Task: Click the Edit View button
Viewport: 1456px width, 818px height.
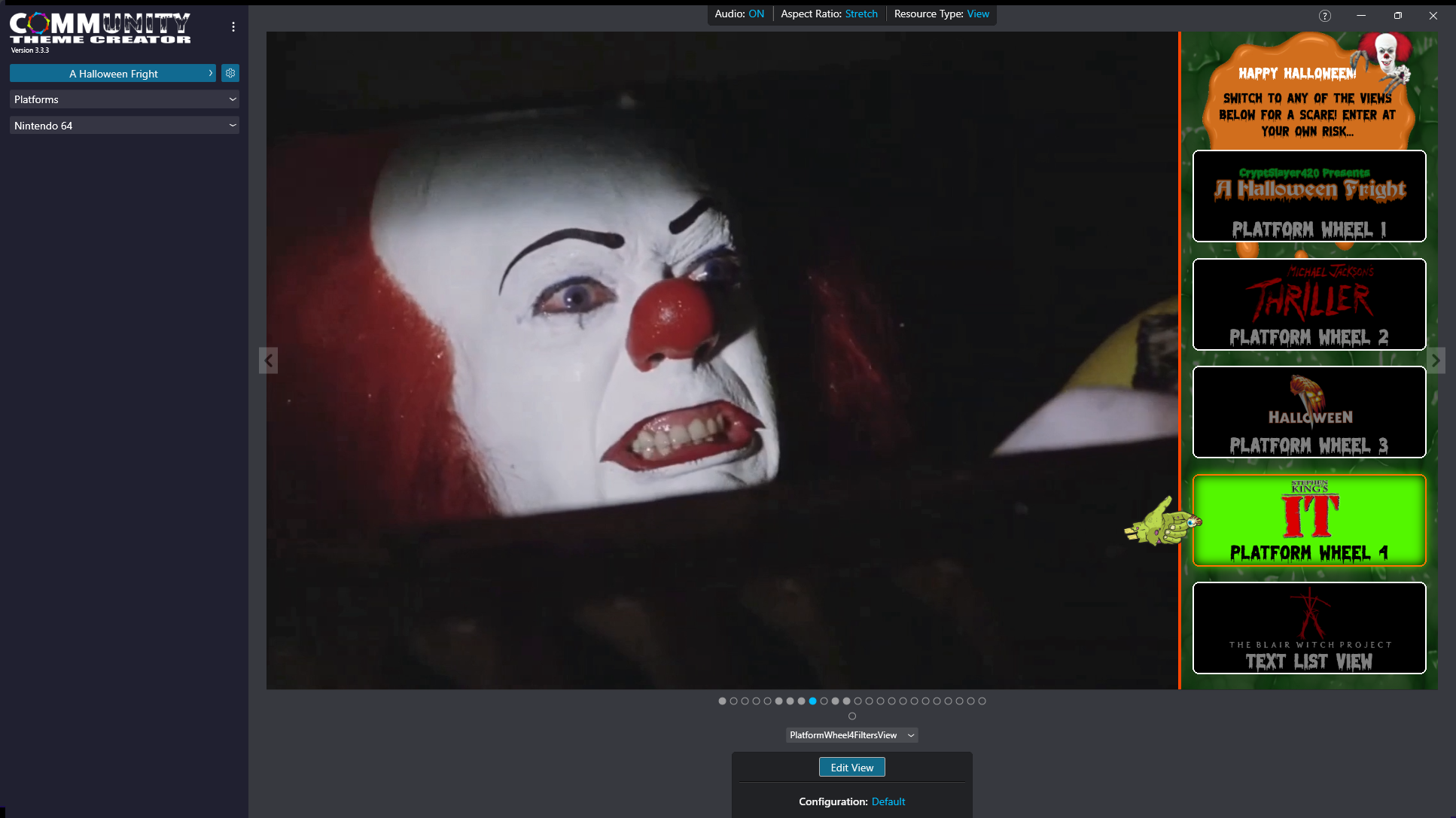Action: tap(851, 768)
